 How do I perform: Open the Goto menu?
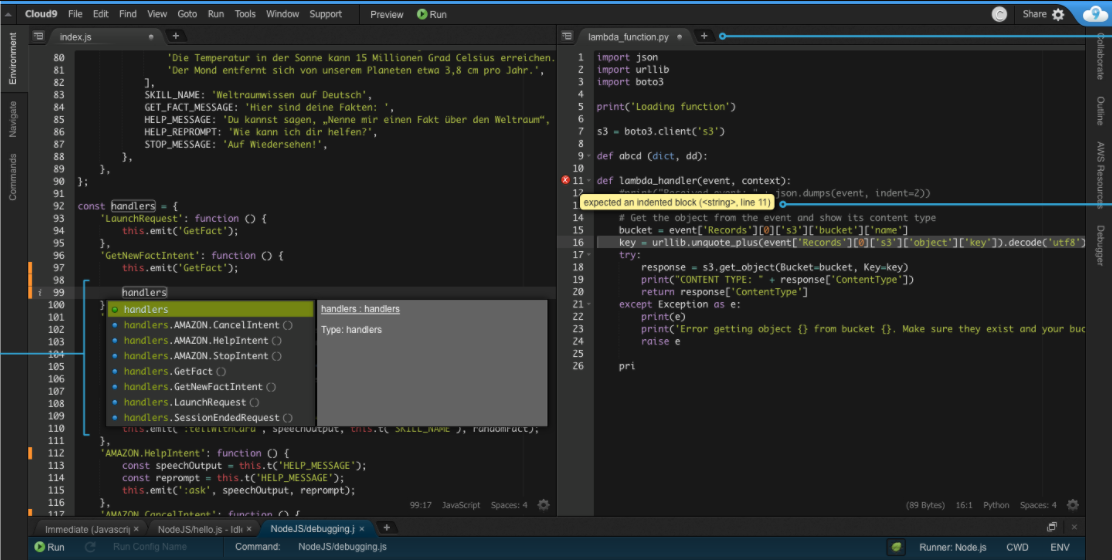click(x=187, y=14)
